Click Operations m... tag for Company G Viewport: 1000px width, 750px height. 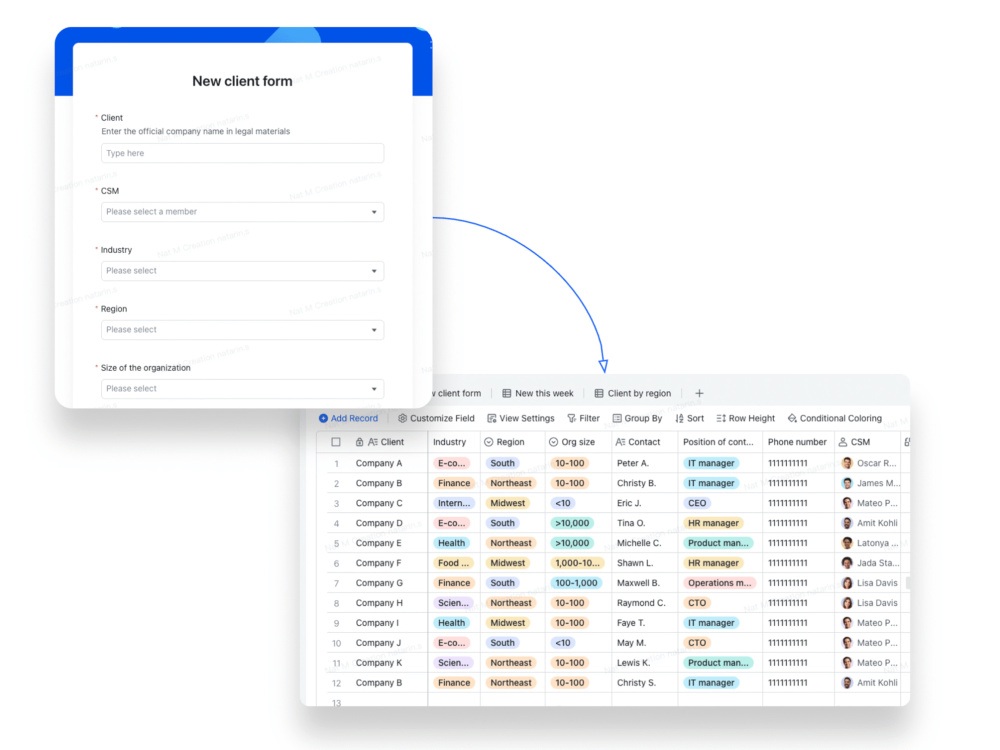(x=719, y=583)
